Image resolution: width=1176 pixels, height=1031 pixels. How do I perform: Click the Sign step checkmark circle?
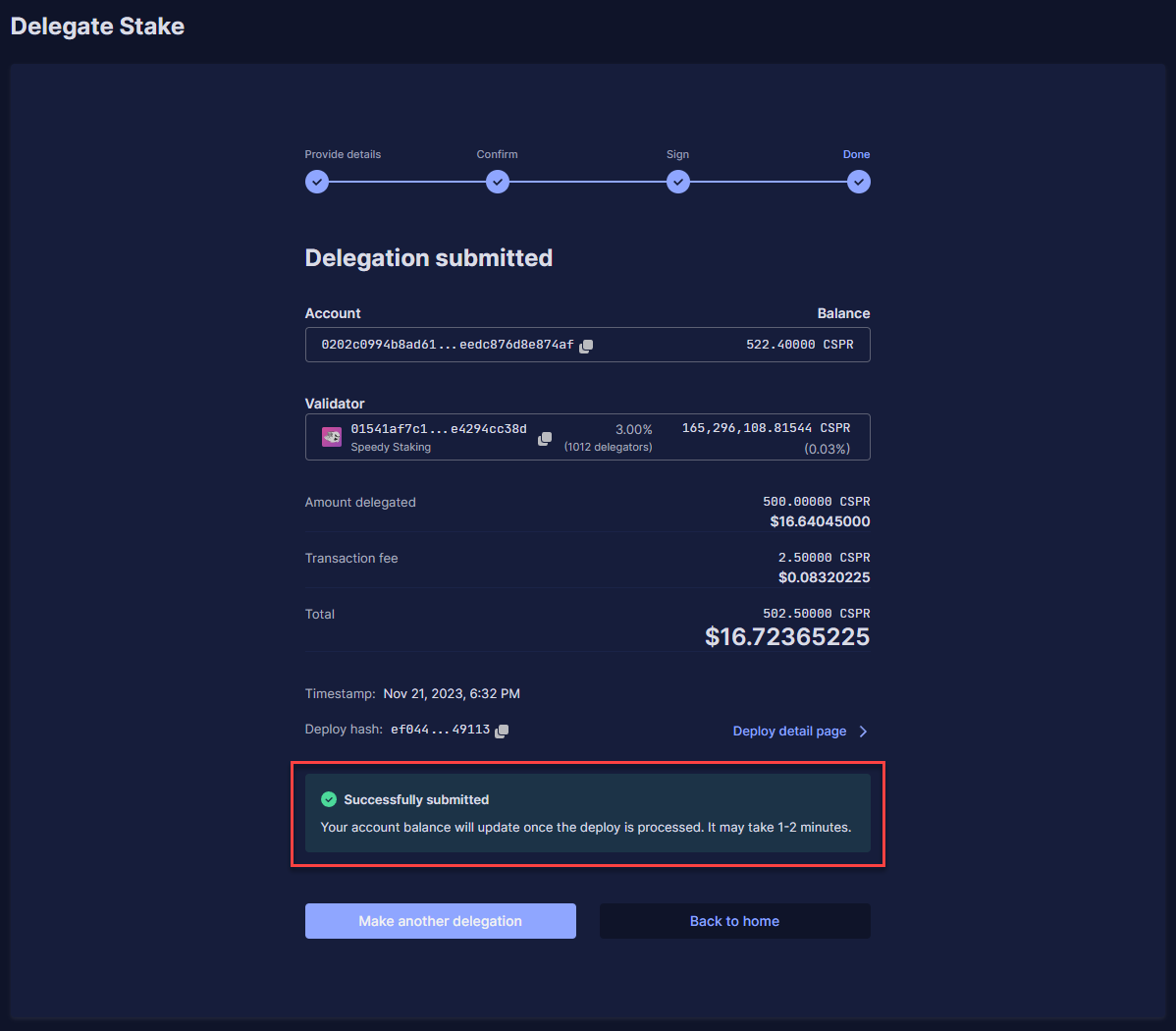(x=678, y=182)
